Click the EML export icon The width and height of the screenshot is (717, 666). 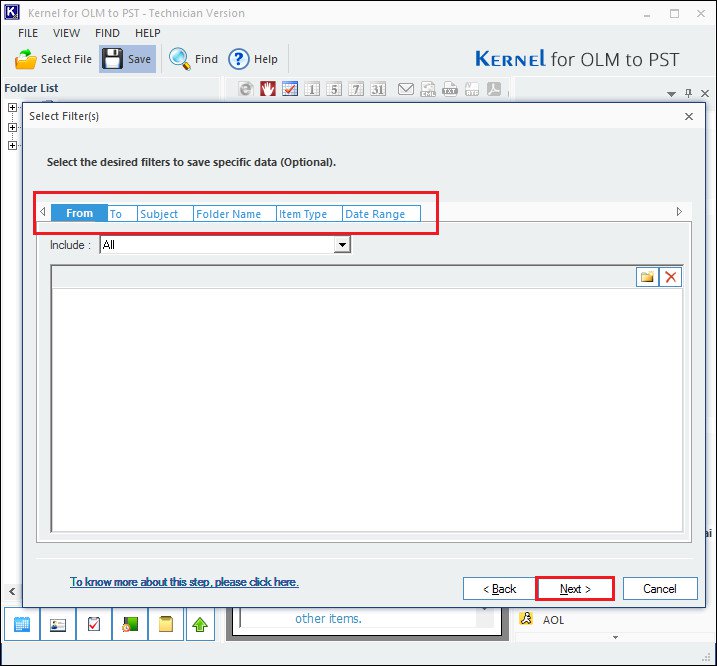(x=428, y=89)
